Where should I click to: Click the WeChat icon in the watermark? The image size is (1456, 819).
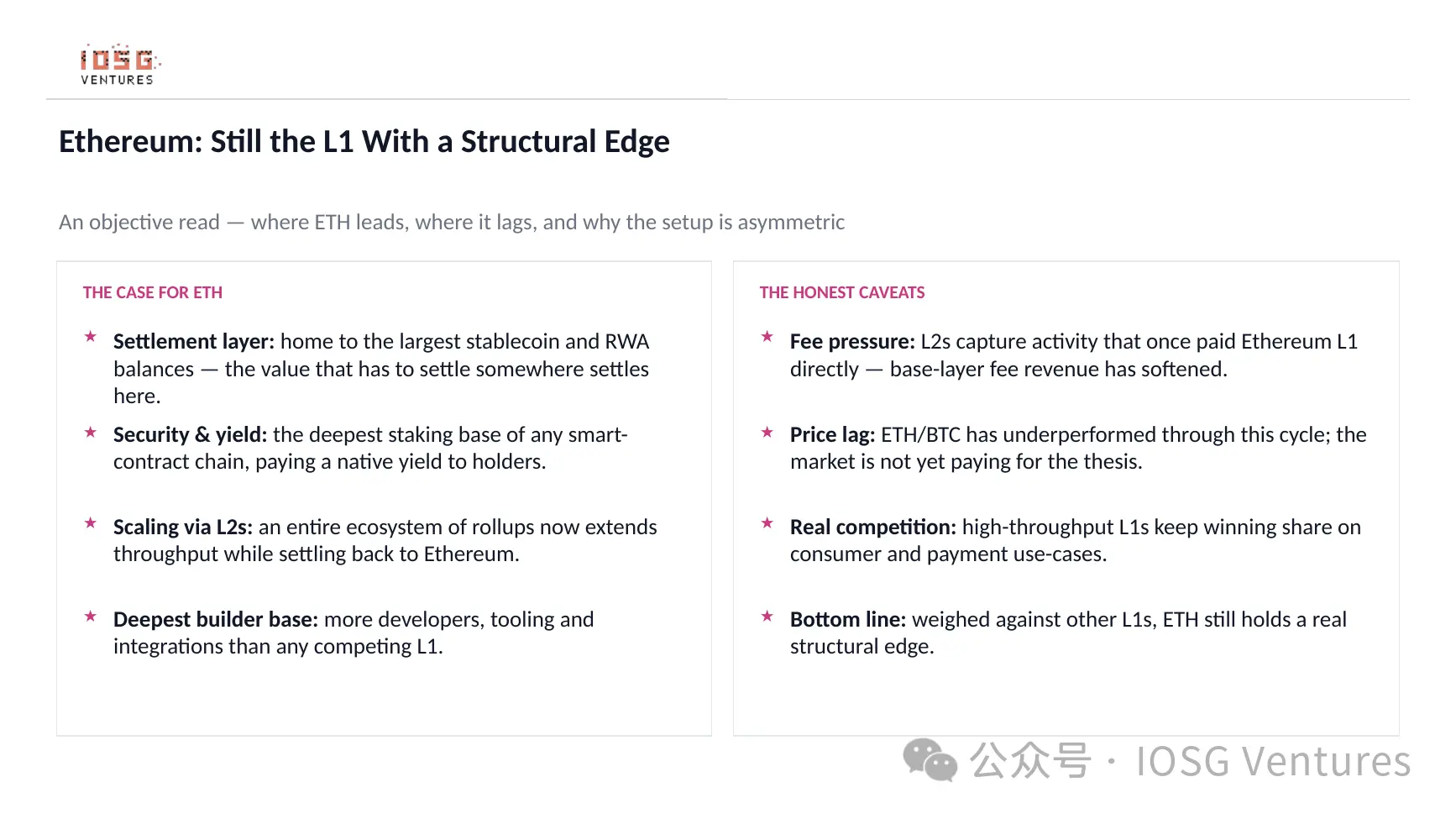pyautogui.click(x=930, y=760)
